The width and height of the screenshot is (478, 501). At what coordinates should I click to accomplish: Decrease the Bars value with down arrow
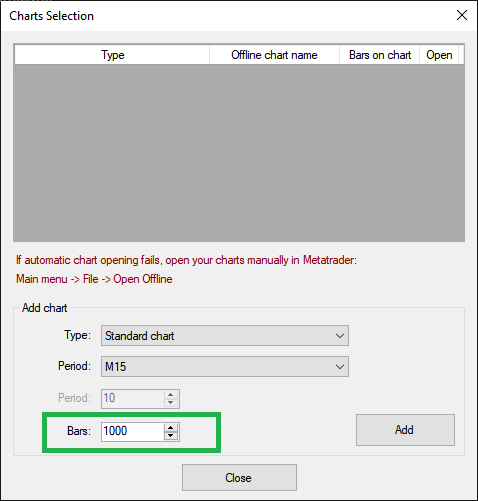171,435
